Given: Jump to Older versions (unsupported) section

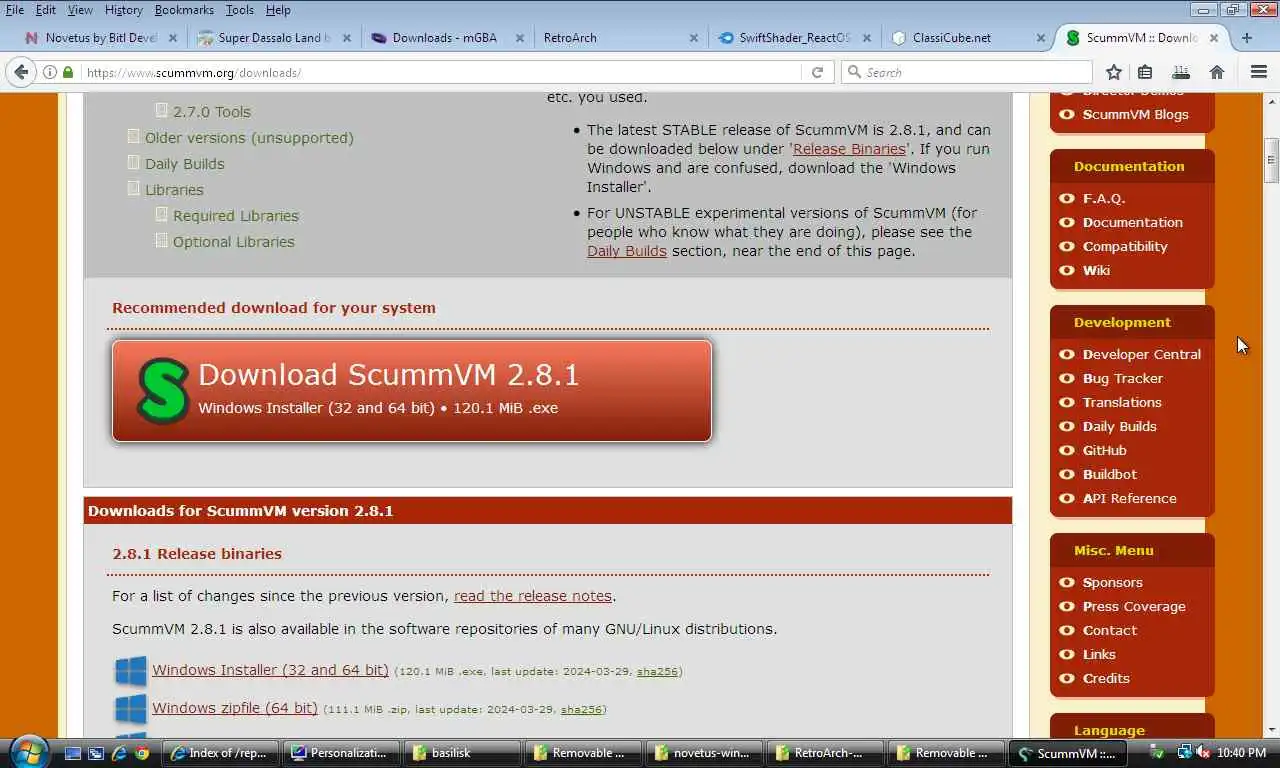Looking at the screenshot, I should click(x=249, y=138).
